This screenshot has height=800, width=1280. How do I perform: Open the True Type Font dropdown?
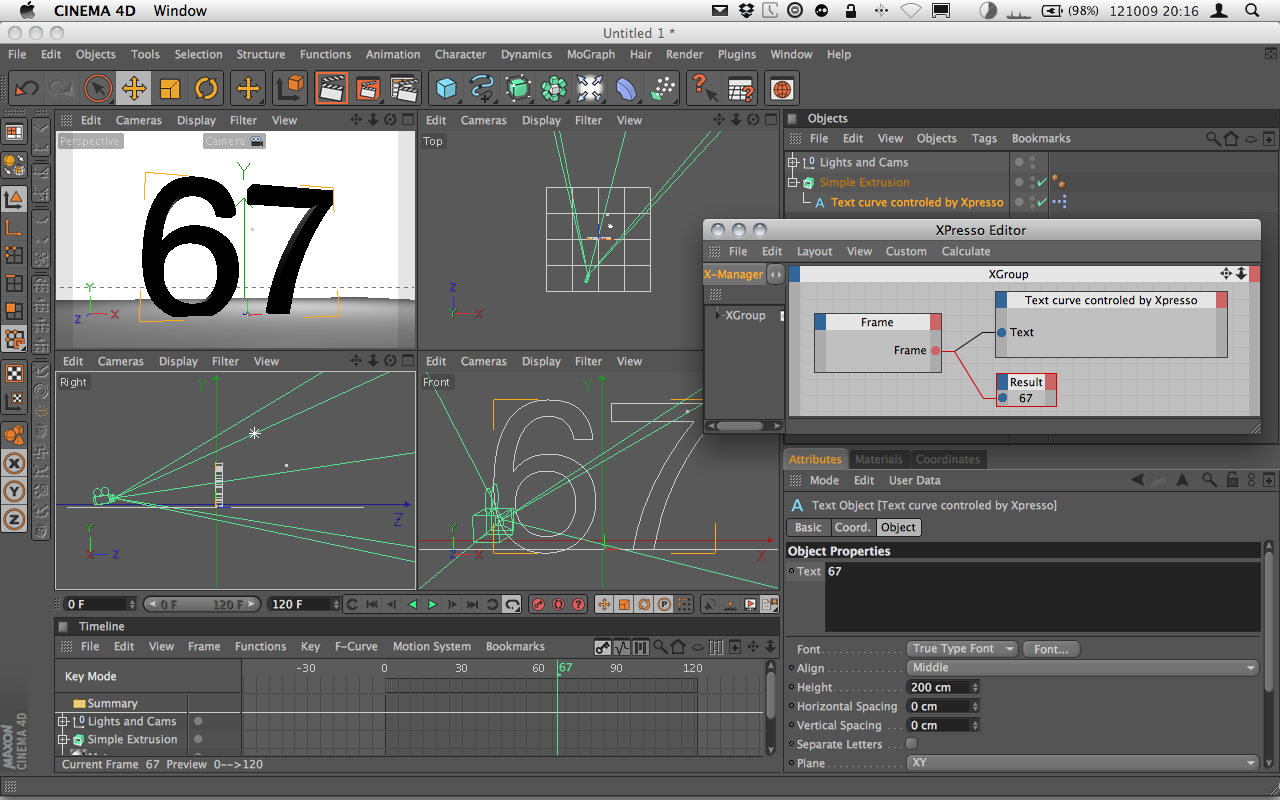coord(962,649)
